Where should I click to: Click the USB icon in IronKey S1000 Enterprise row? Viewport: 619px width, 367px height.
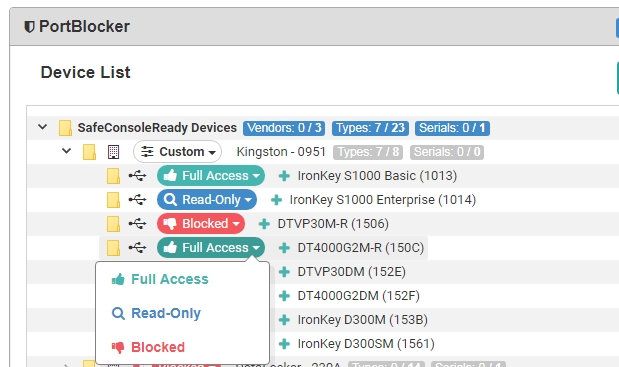(137, 200)
